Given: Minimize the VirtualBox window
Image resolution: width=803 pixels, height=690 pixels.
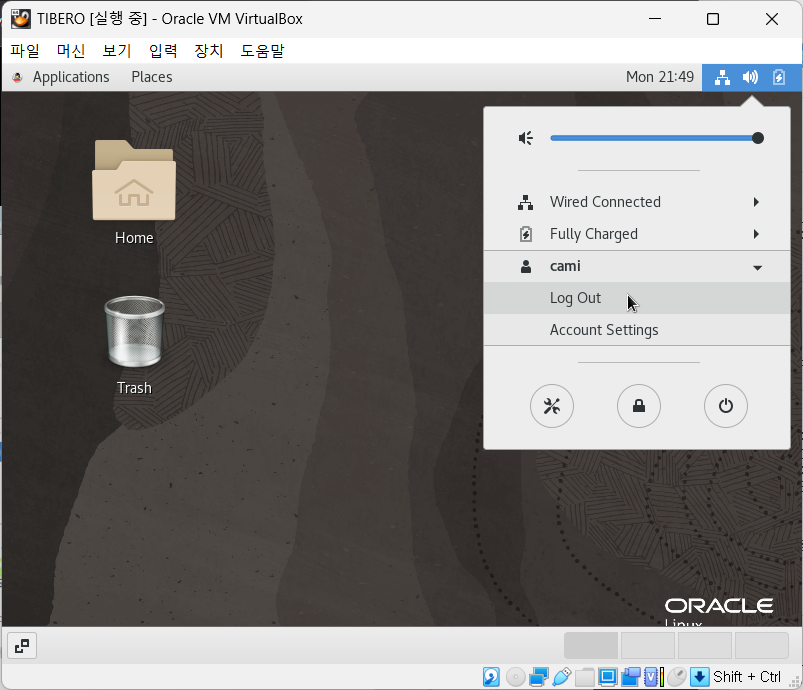Looking at the screenshot, I should point(655,19).
